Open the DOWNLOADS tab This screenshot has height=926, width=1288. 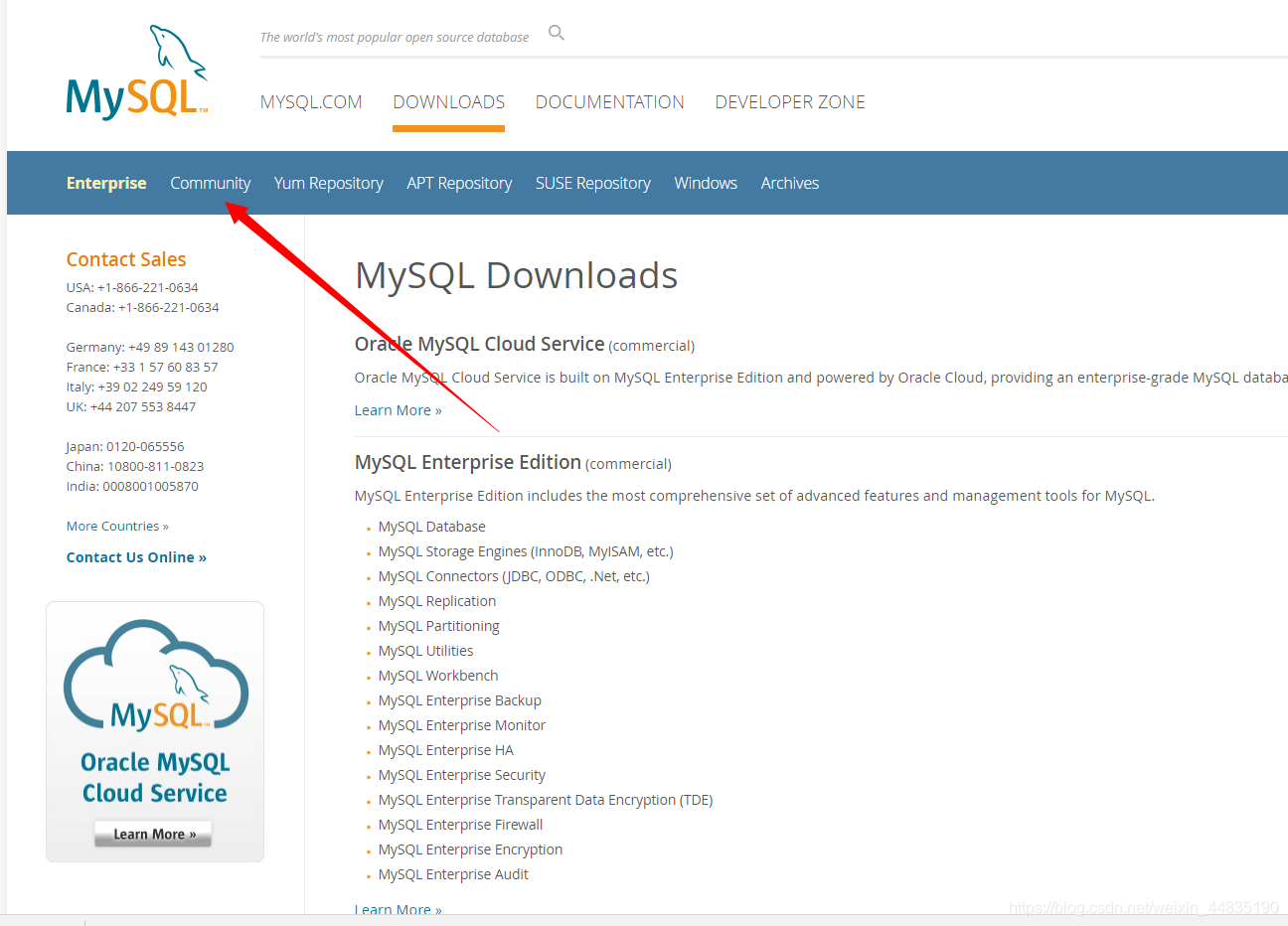[448, 102]
